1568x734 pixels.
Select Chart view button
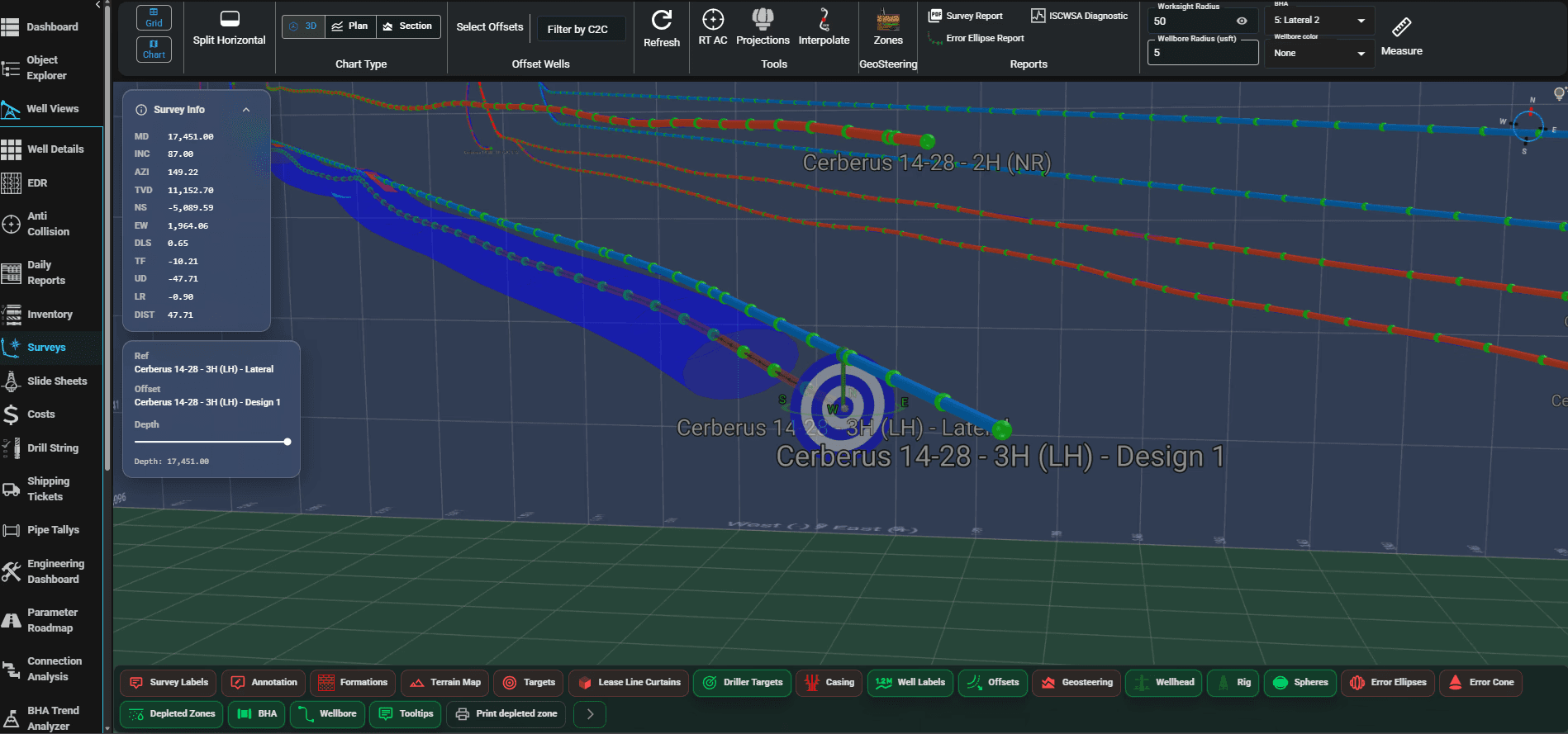(x=154, y=50)
